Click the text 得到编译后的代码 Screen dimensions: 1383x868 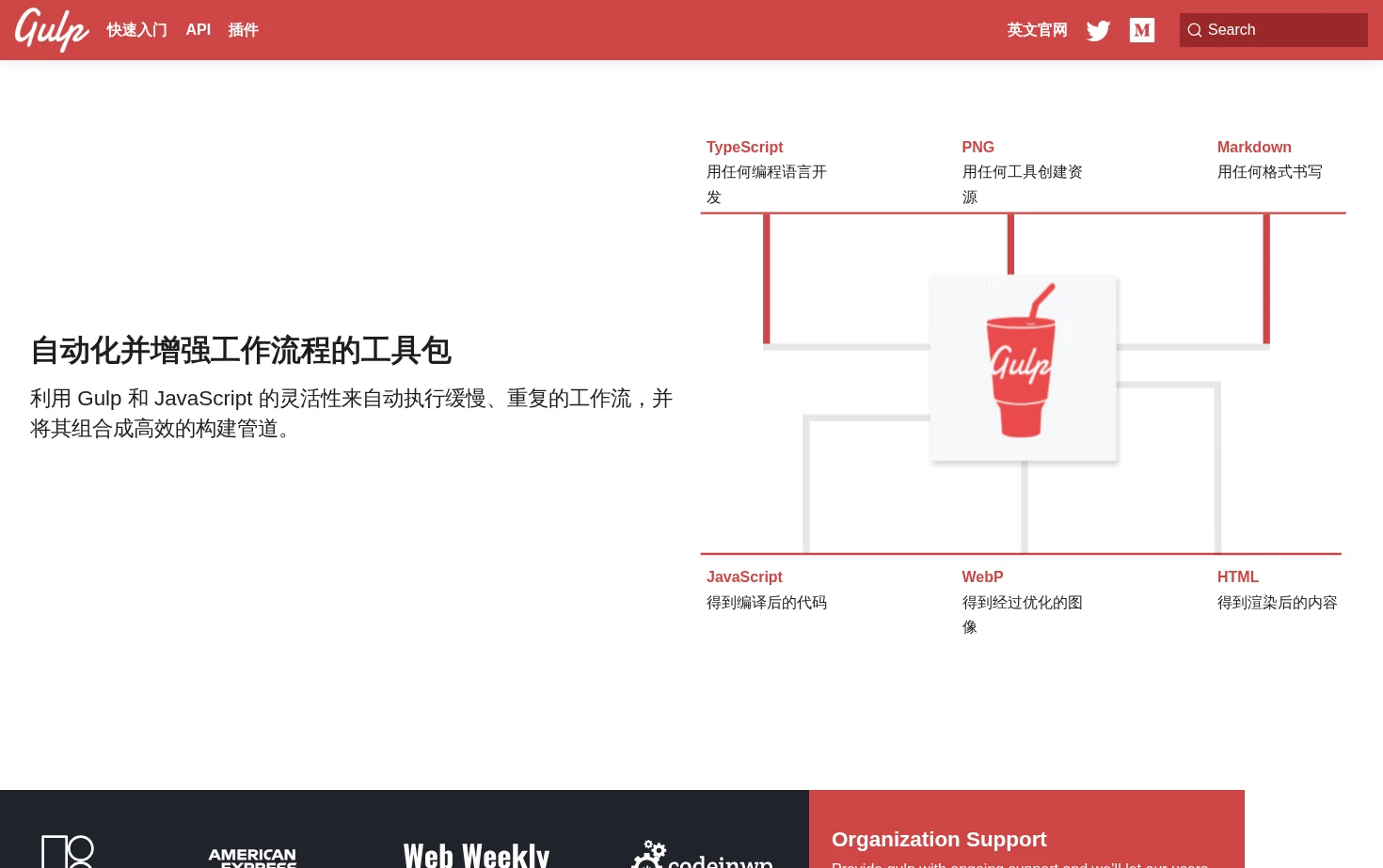point(767,602)
